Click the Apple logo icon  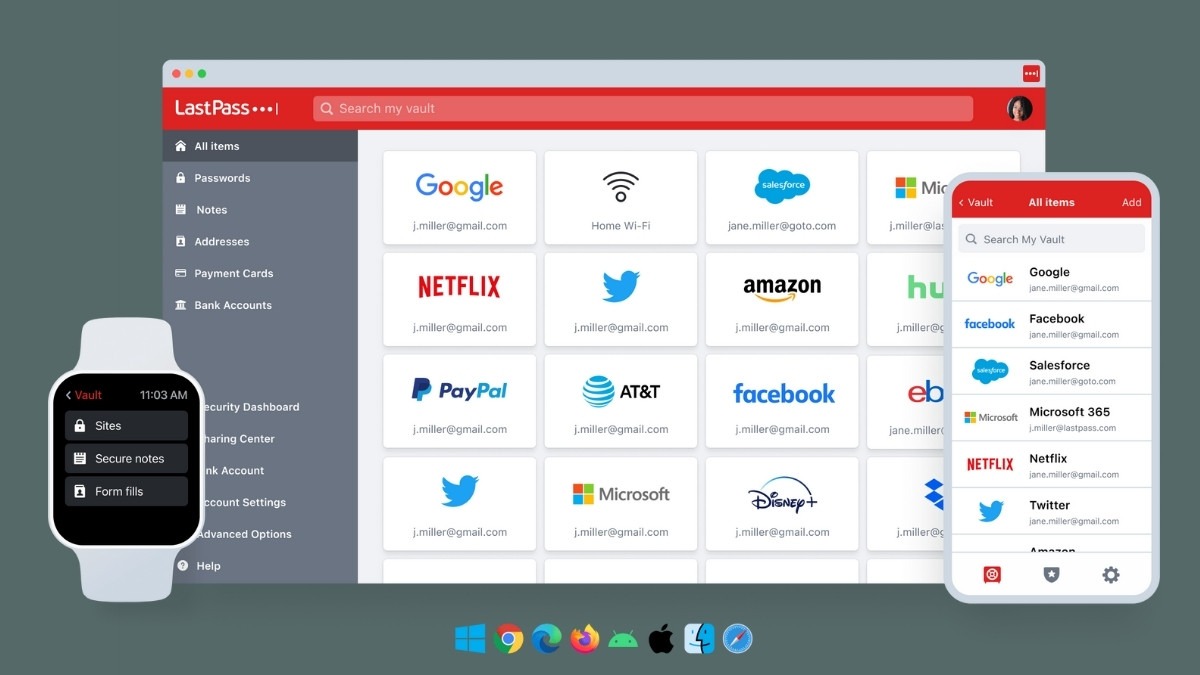point(661,638)
